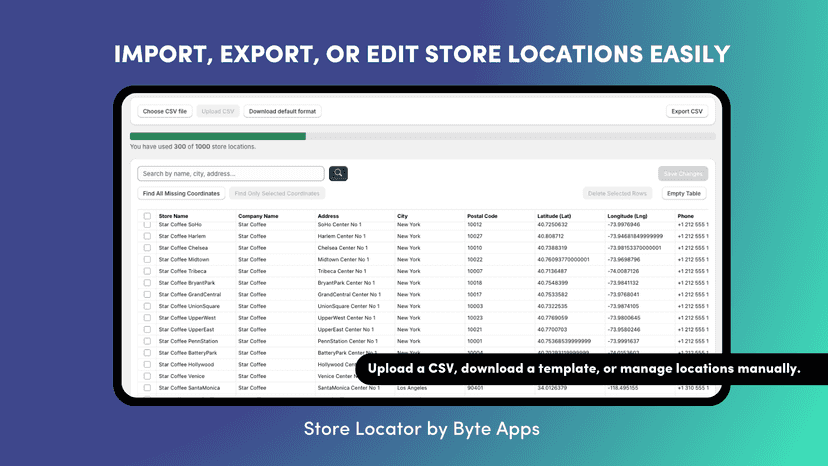The image size is (828, 466).
Task: Click the search magnifier icon button
Action: click(x=338, y=173)
